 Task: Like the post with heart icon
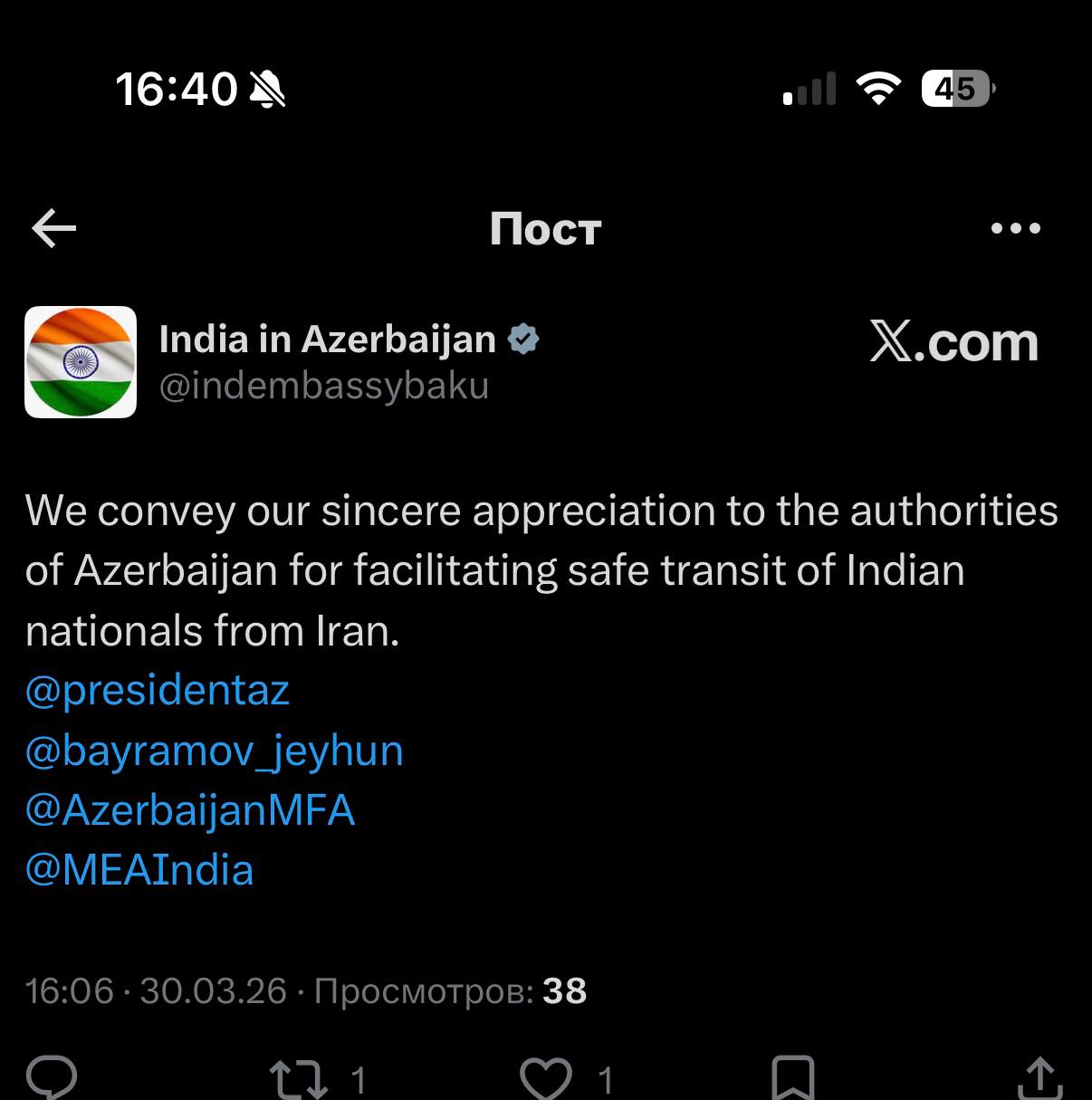pyautogui.click(x=546, y=1079)
